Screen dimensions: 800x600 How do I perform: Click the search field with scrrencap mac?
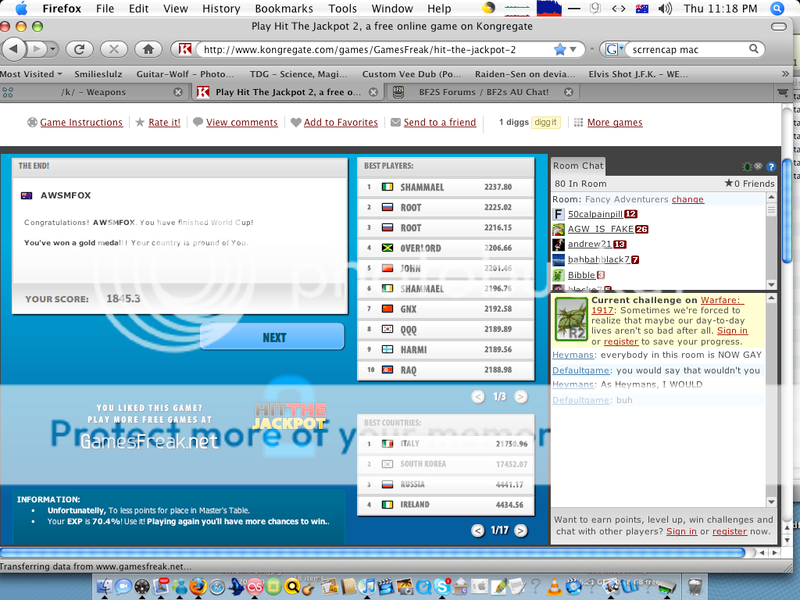688,49
